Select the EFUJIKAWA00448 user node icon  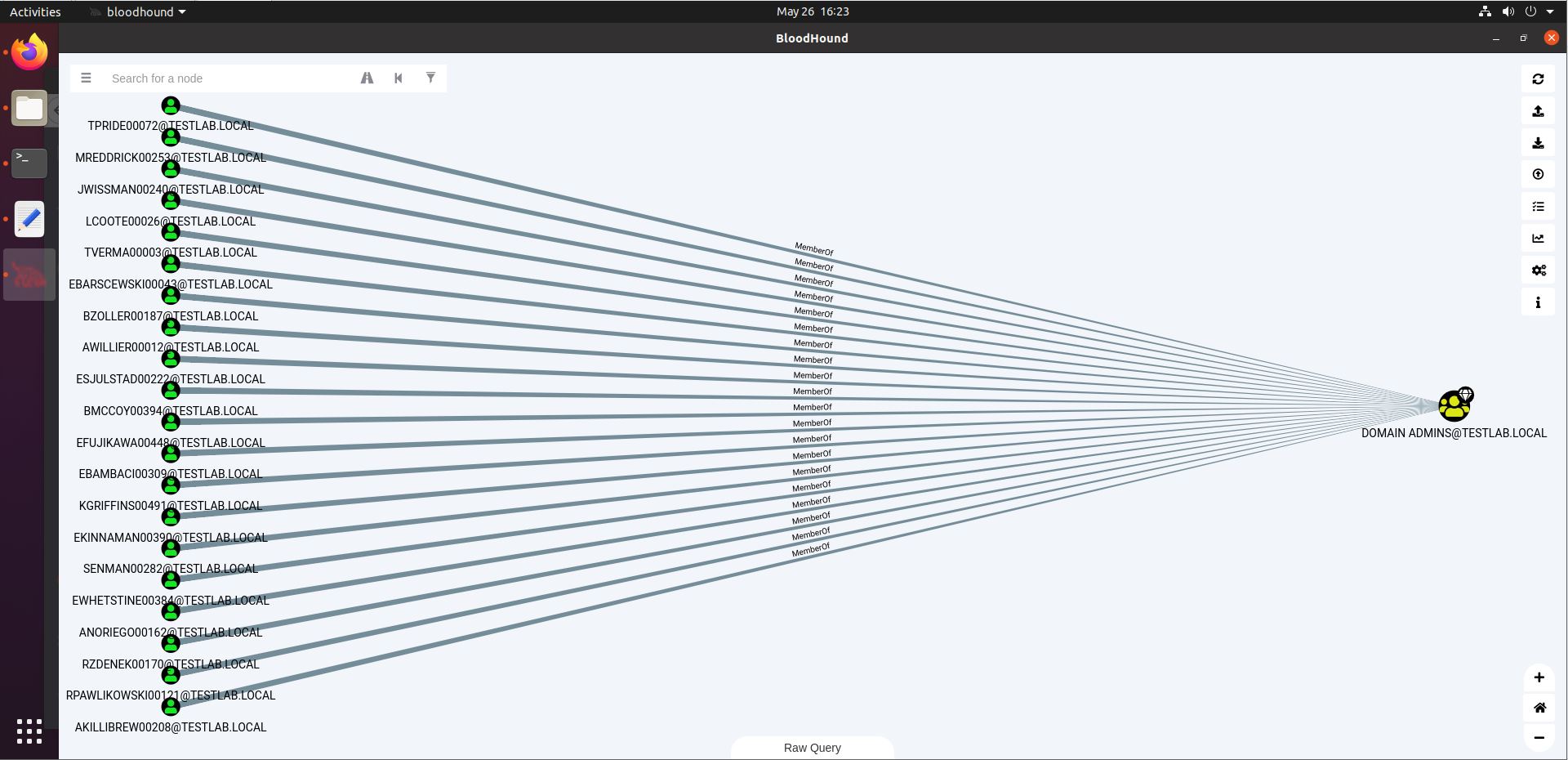pos(171,422)
